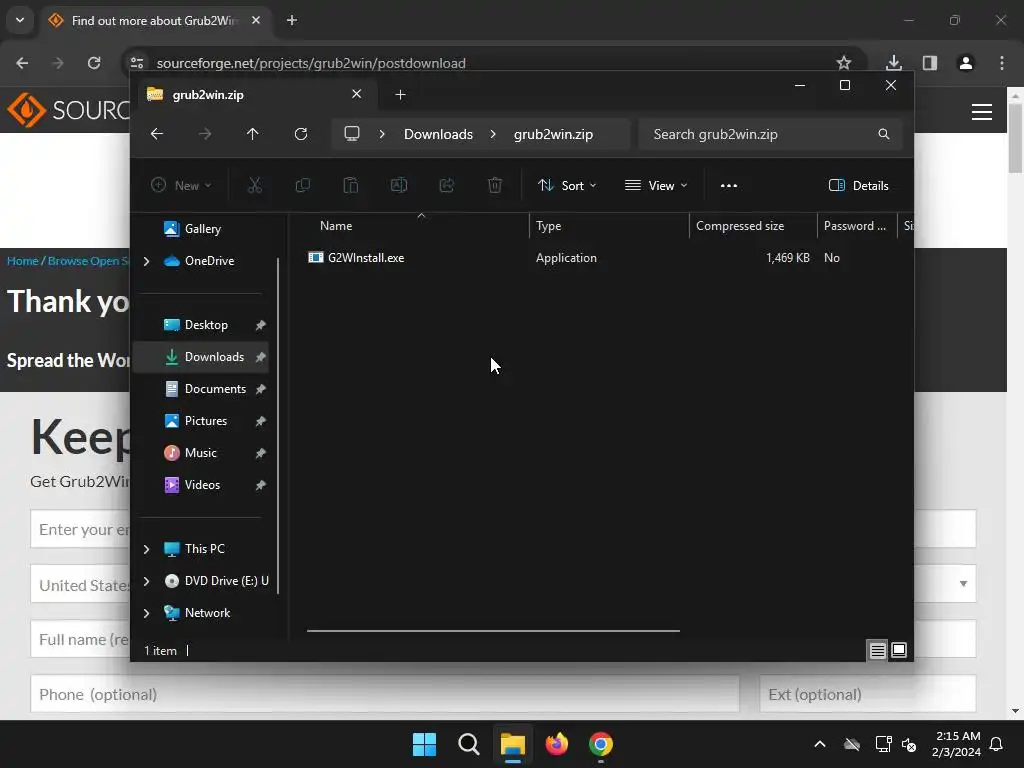Click Chrome icon in taskbar
Viewport: 1024px width, 768px height.
coord(601,744)
